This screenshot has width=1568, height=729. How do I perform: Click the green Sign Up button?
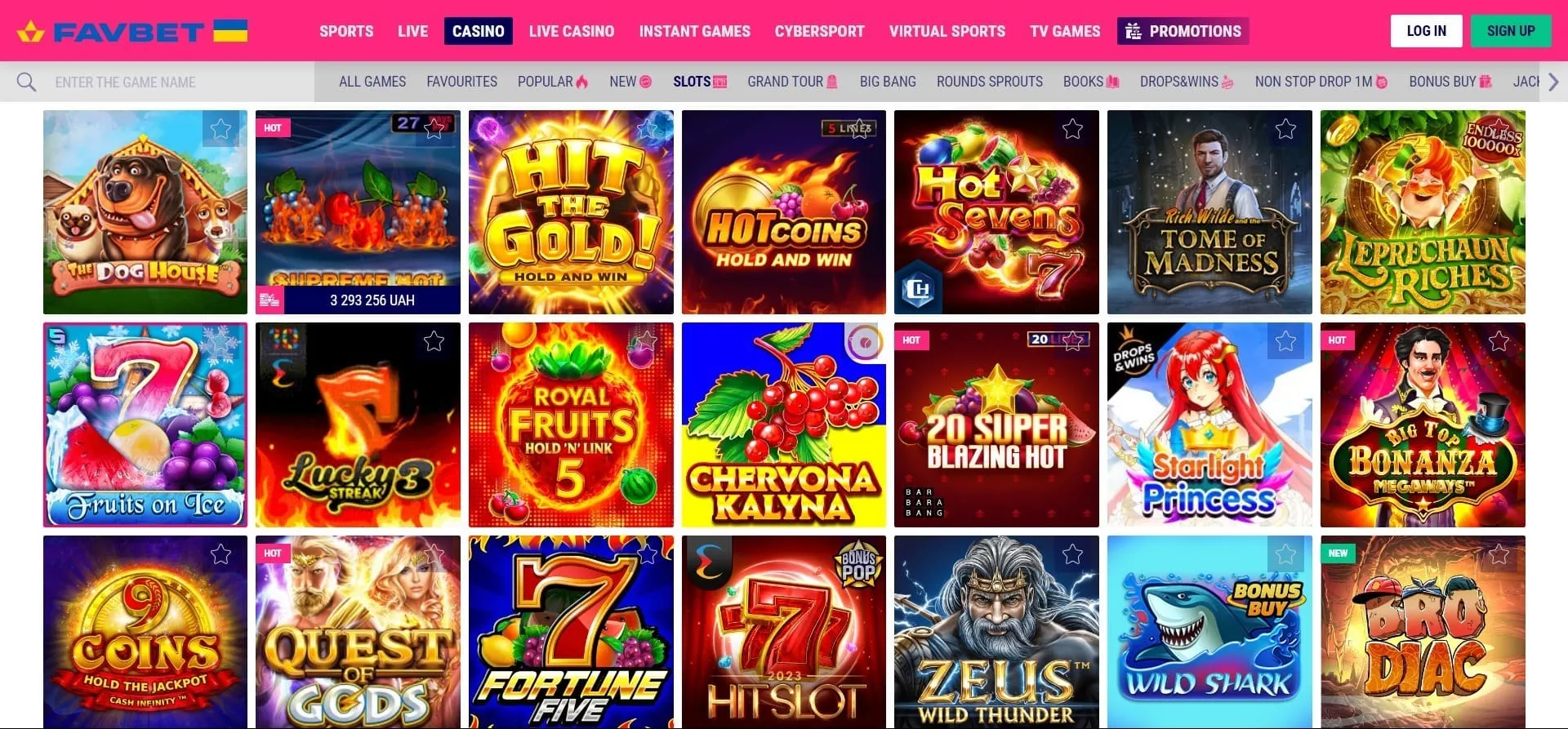click(x=1511, y=31)
